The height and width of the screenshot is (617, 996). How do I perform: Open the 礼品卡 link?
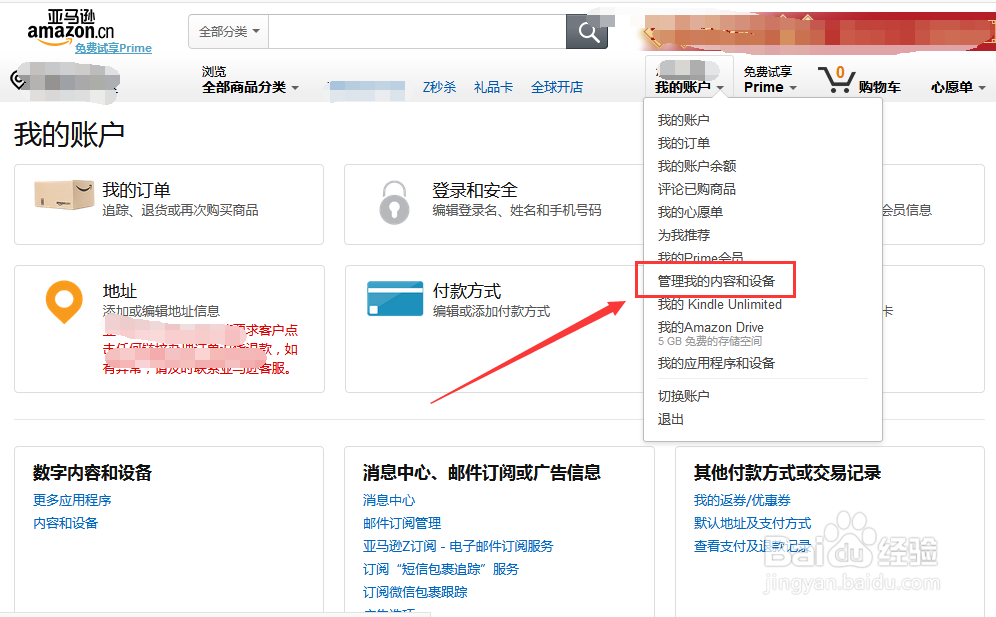click(x=494, y=87)
